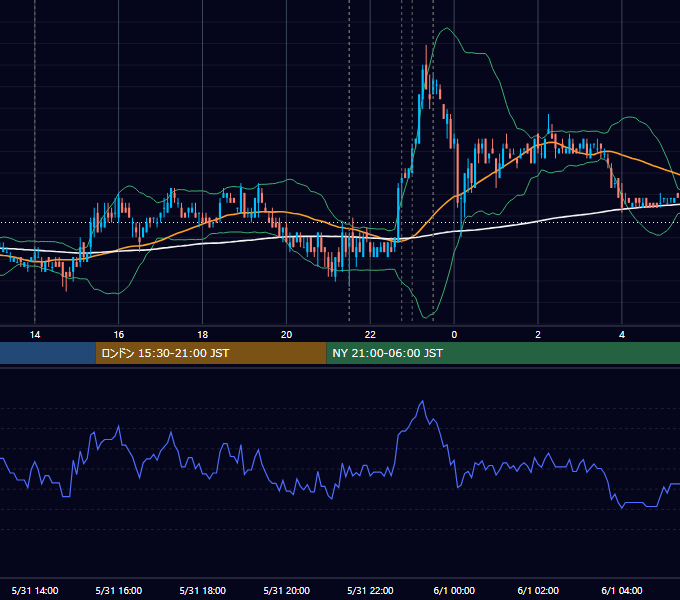Image resolution: width=680 pixels, height=600 pixels.
Task: Select the NY 21:00-06:00 JST session bar
Action: pos(503,353)
